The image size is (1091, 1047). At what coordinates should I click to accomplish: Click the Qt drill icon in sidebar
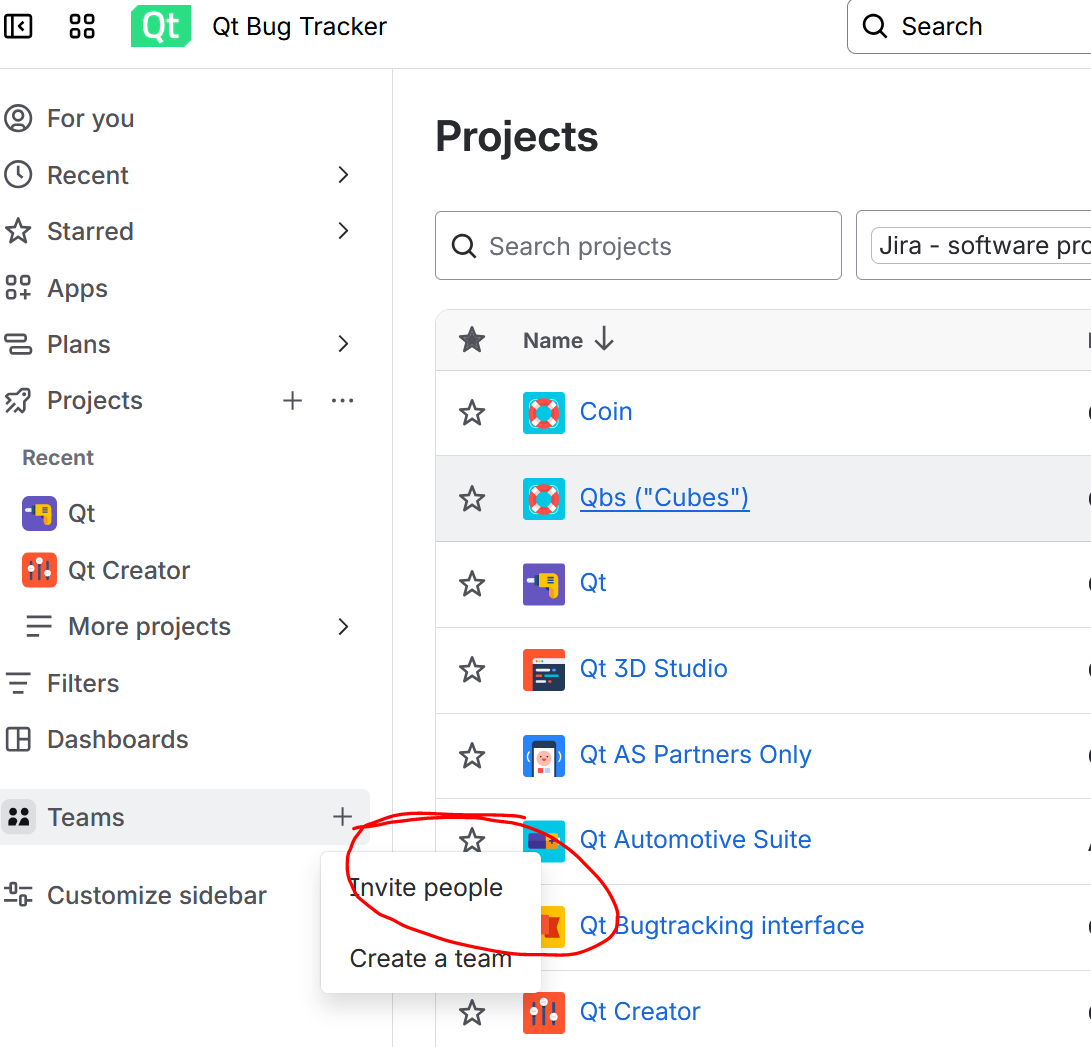tap(39, 513)
